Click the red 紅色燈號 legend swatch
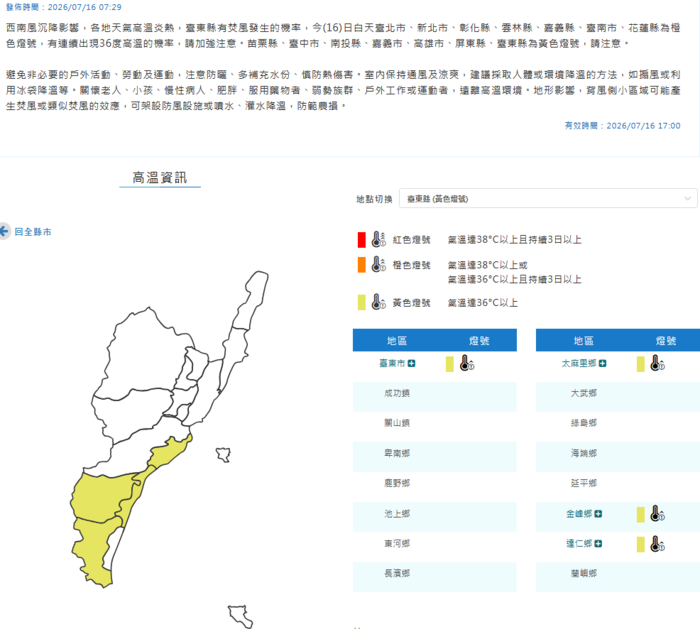 362,240
